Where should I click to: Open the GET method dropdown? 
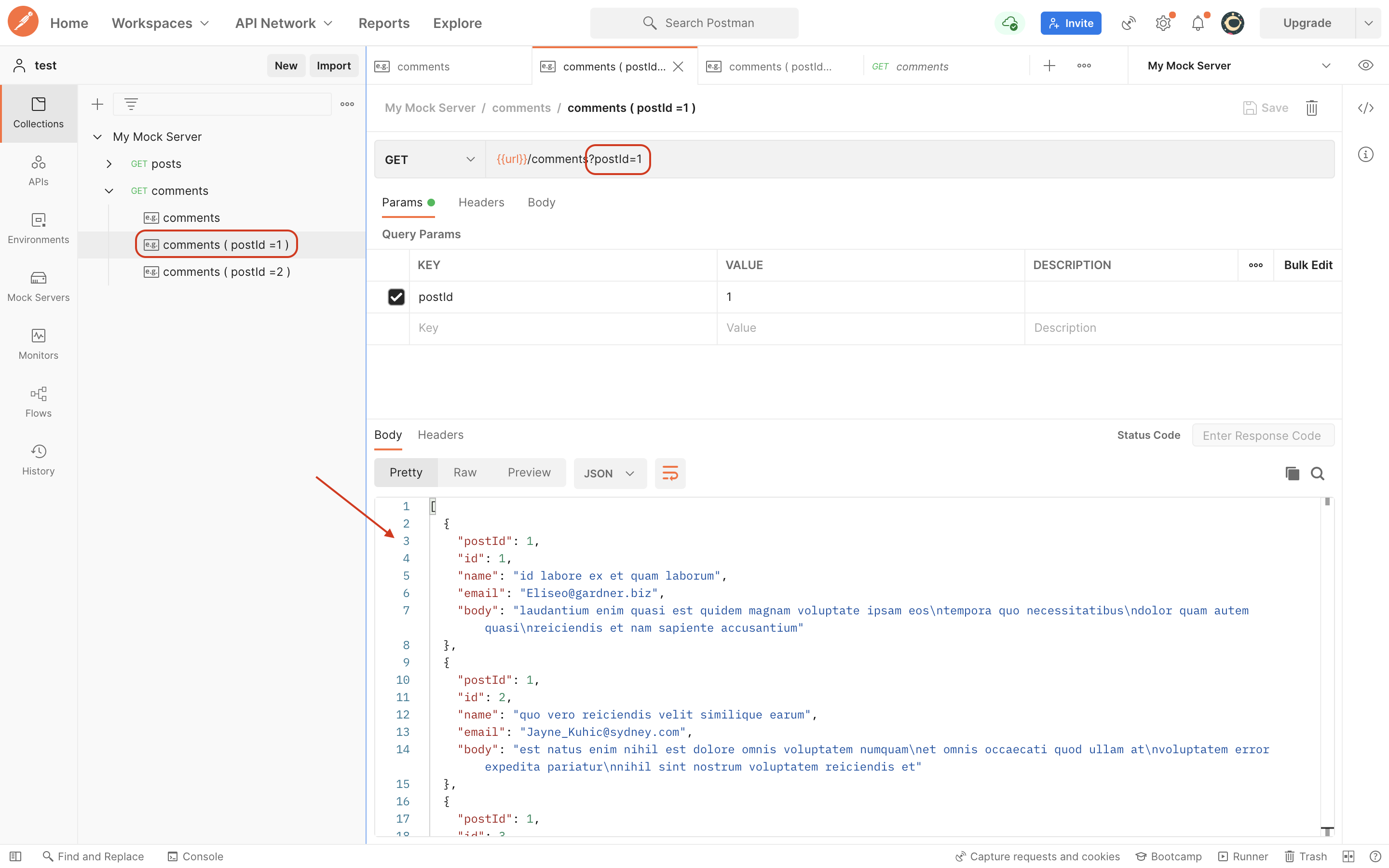[429, 160]
